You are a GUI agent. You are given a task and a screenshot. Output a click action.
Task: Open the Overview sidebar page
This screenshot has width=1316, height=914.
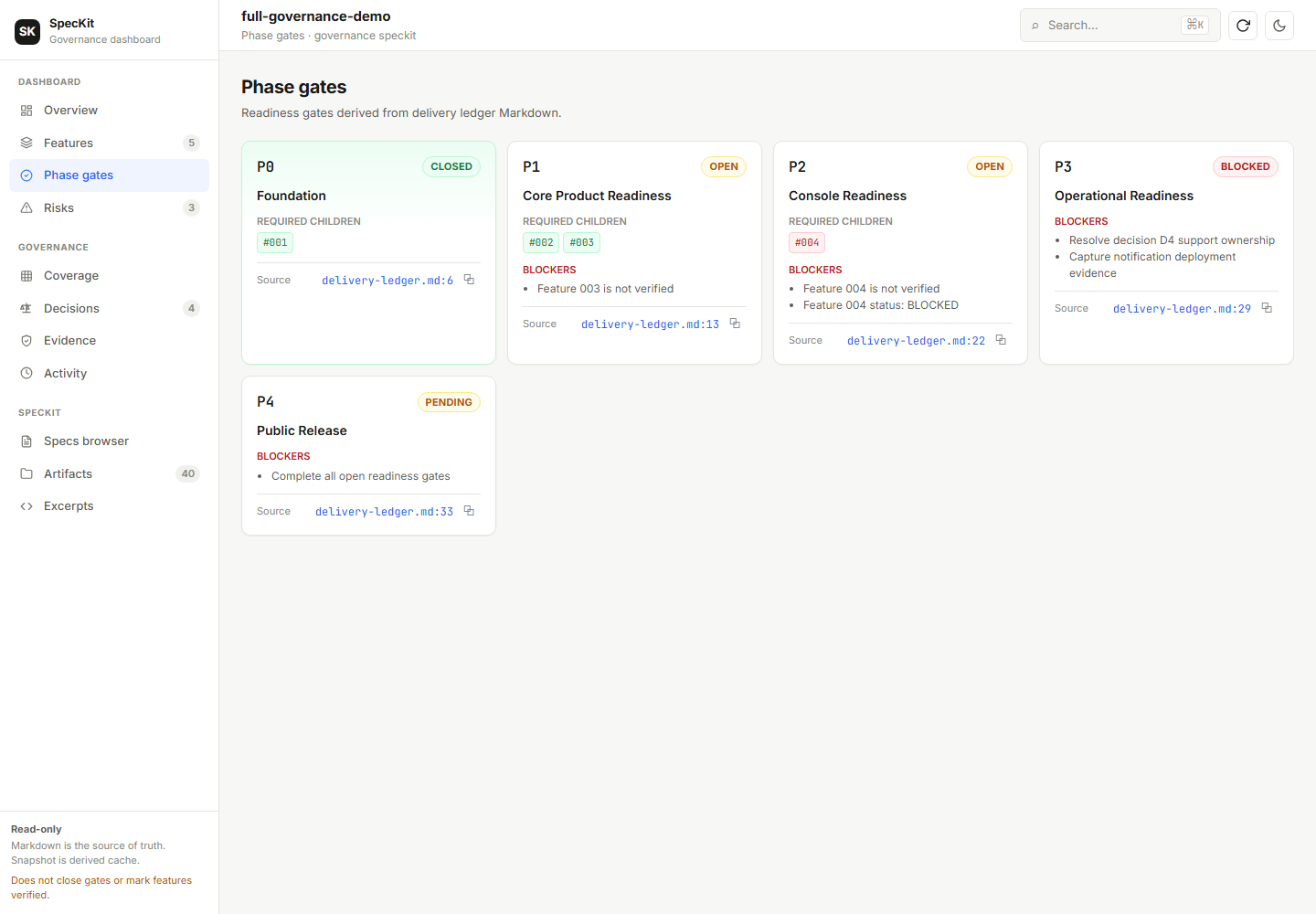point(109,111)
